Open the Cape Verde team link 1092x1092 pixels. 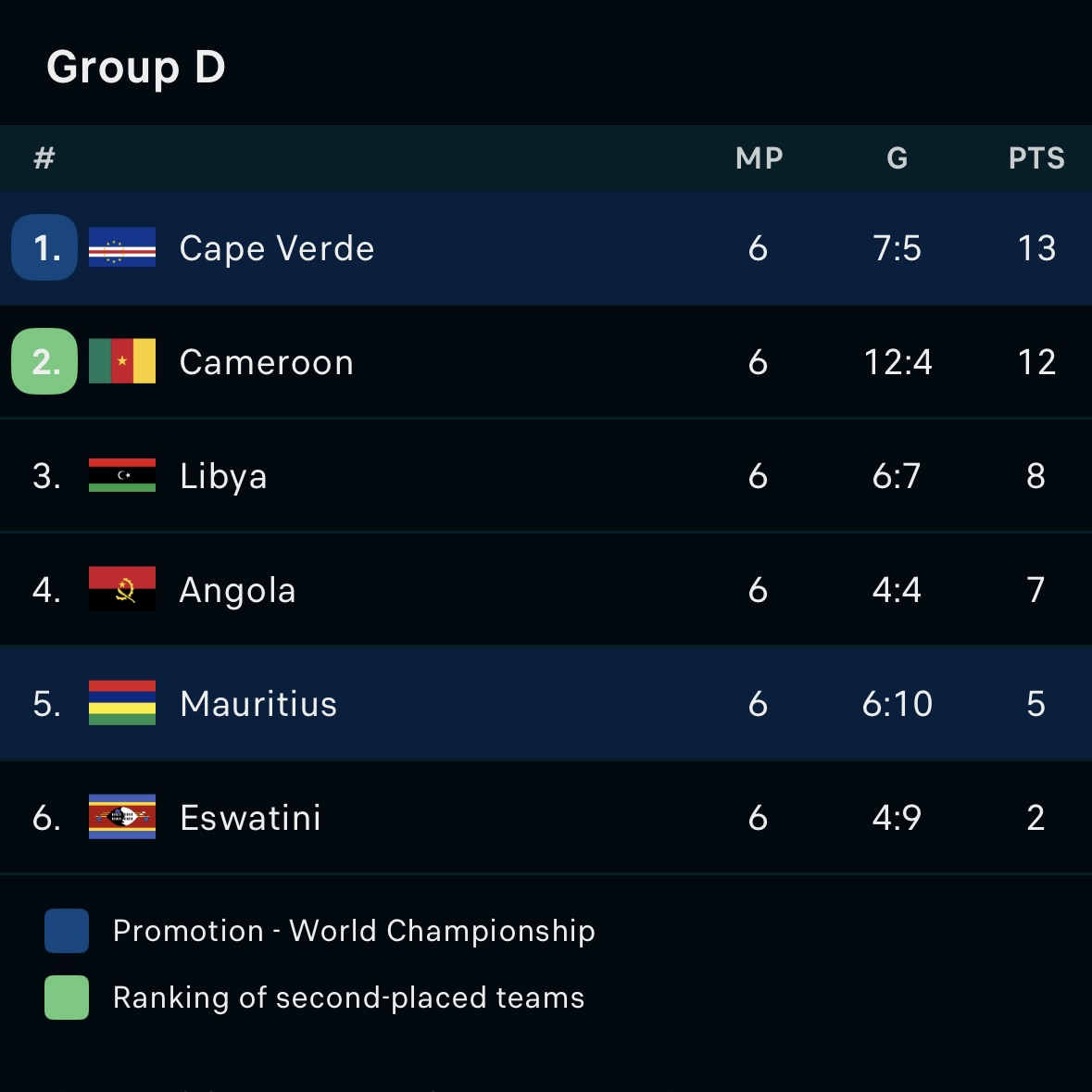(x=277, y=248)
